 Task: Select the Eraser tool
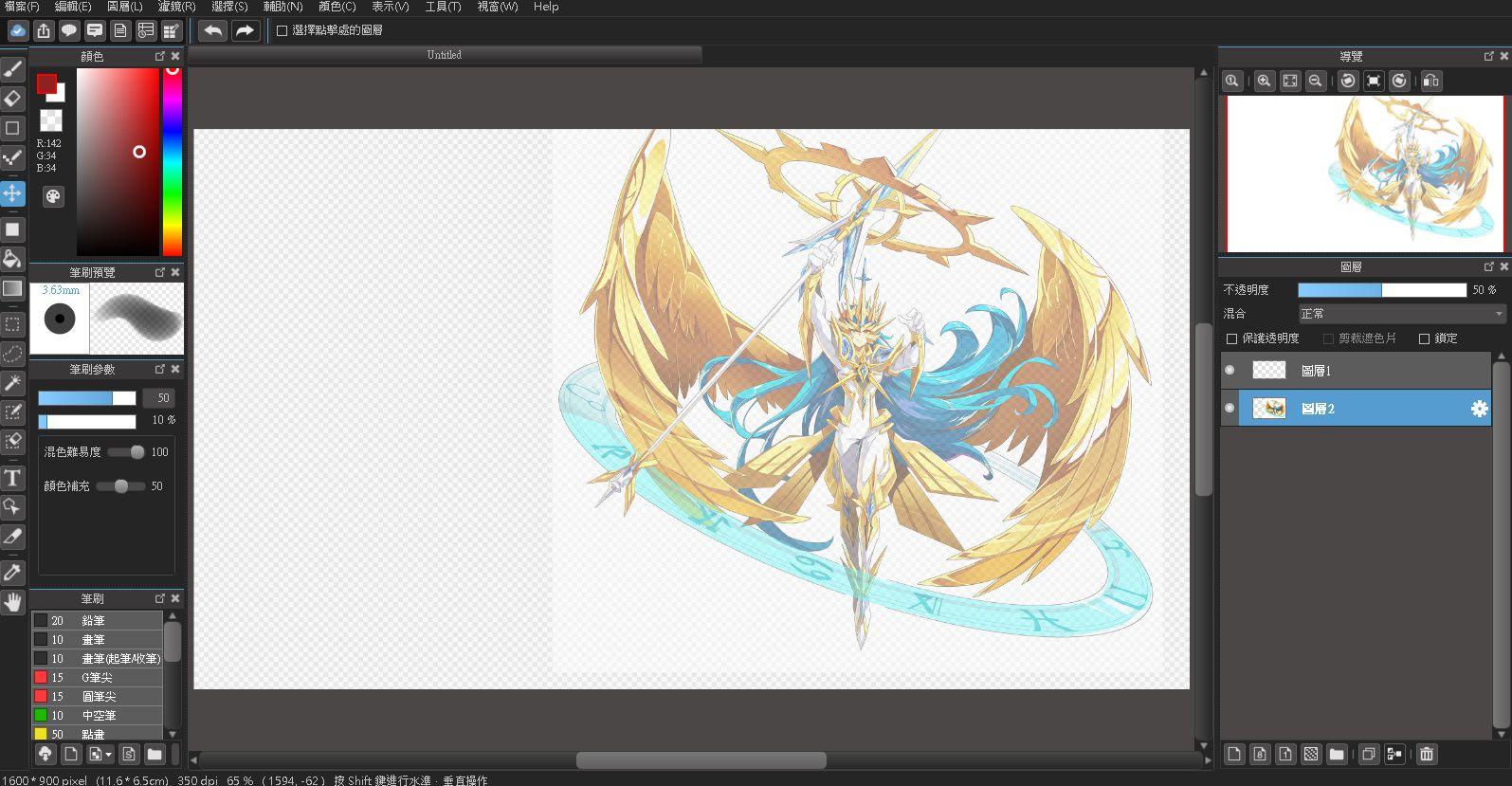12,98
